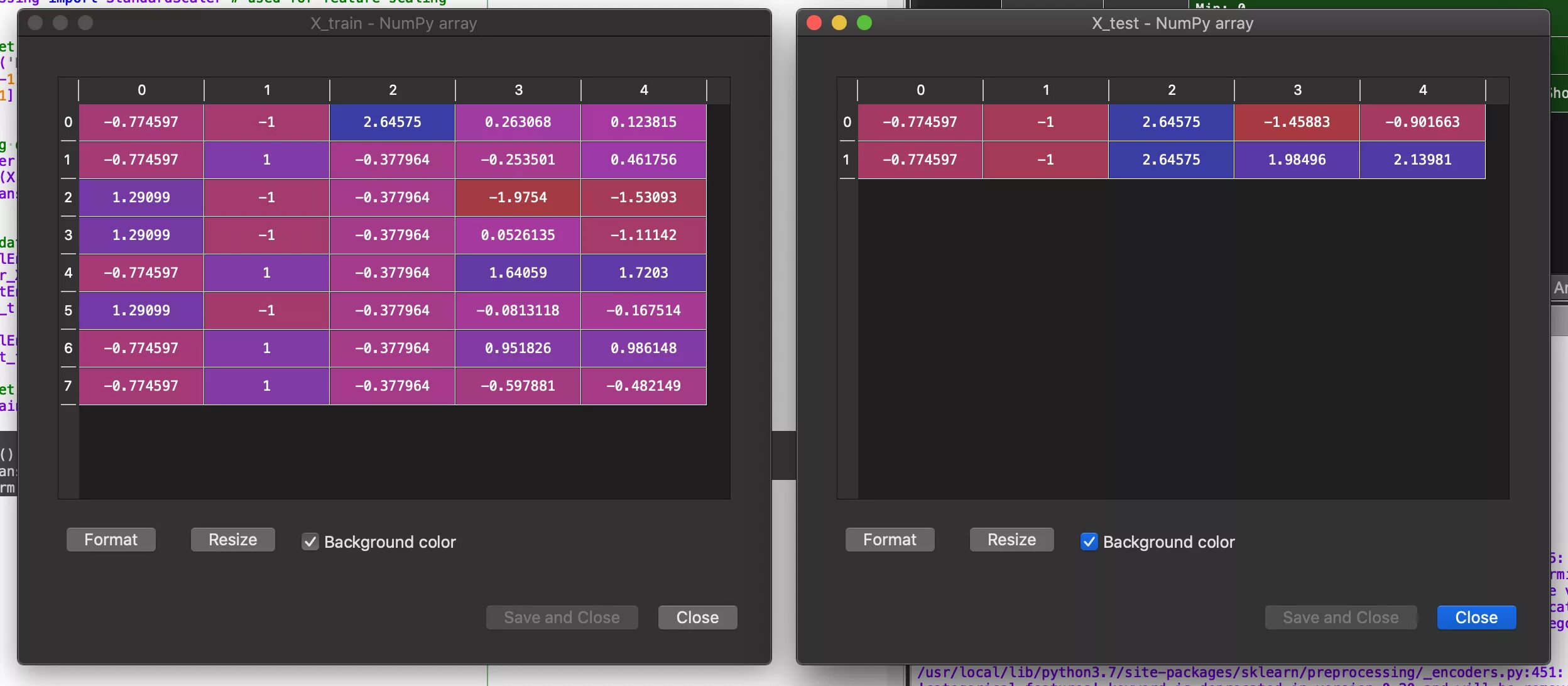This screenshot has height=686, width=1568.
Task: Select row header 1 in X_test table
Action: [x=847, y=160]
